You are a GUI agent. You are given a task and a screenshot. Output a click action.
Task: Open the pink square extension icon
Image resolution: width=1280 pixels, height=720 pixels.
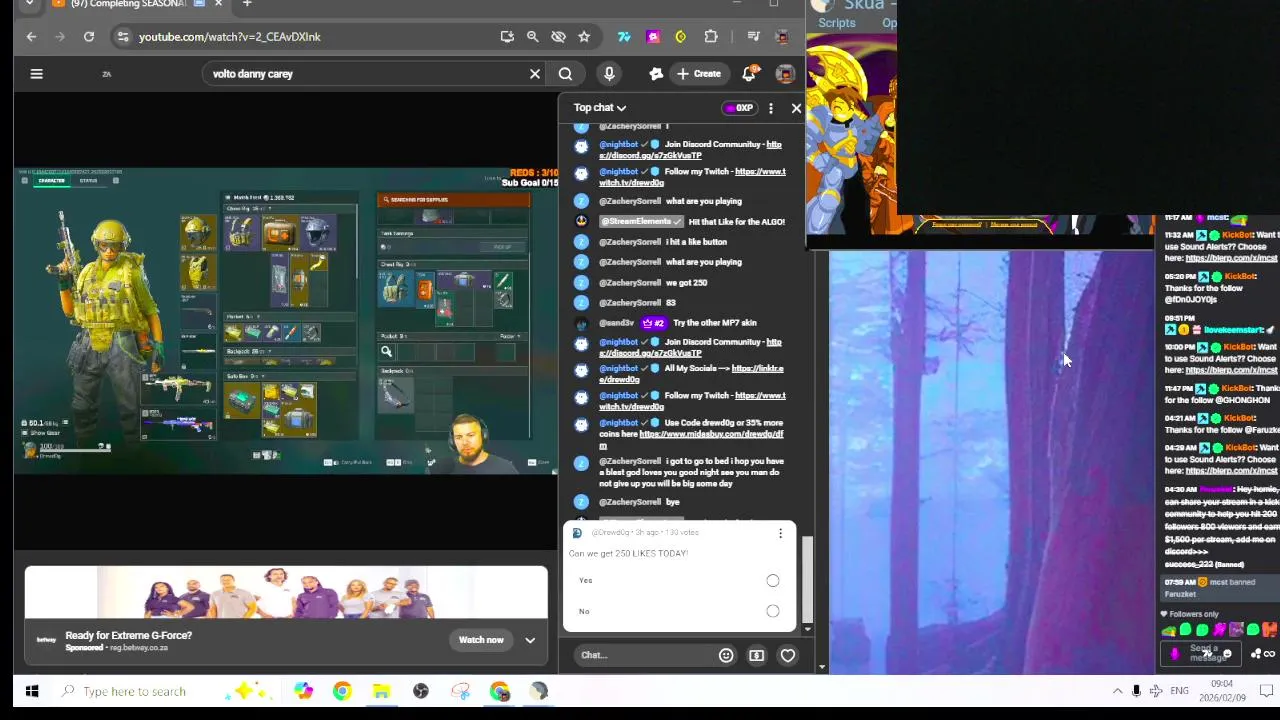click(653, 37)
